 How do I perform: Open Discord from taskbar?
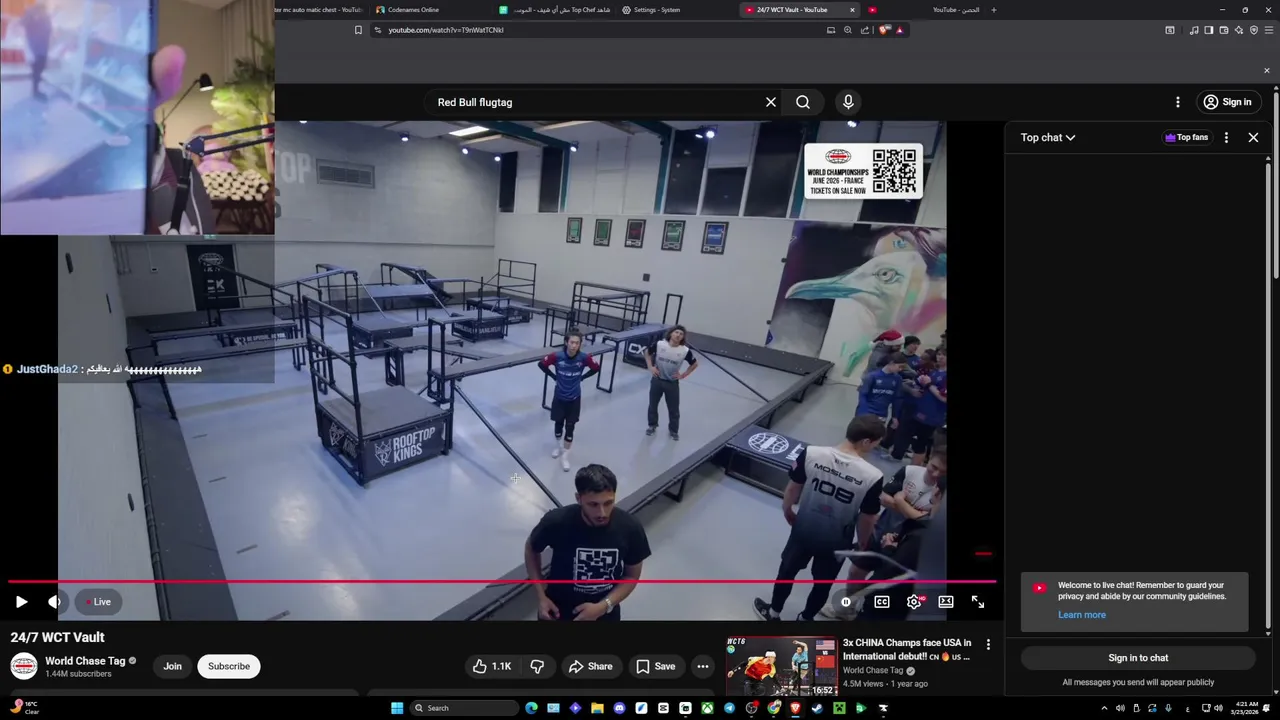pyautogui.click(x=619, y=708)
